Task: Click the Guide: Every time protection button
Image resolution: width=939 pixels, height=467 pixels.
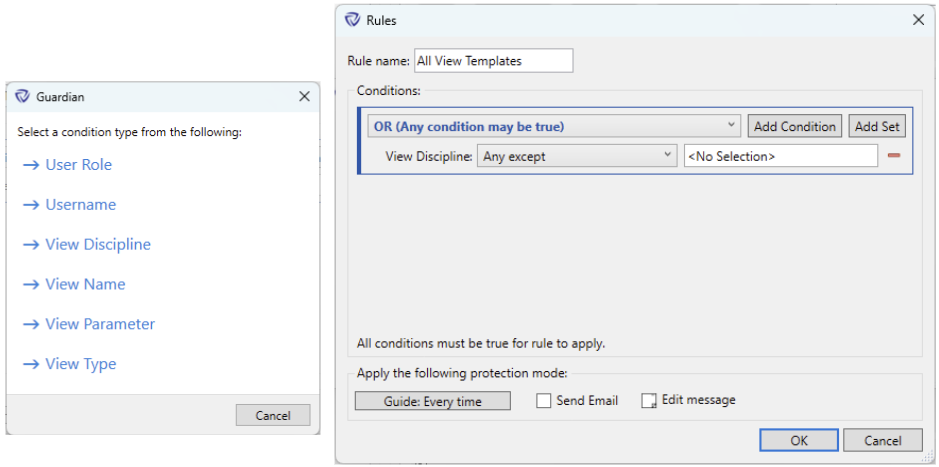Action: [x=432, y=401]
